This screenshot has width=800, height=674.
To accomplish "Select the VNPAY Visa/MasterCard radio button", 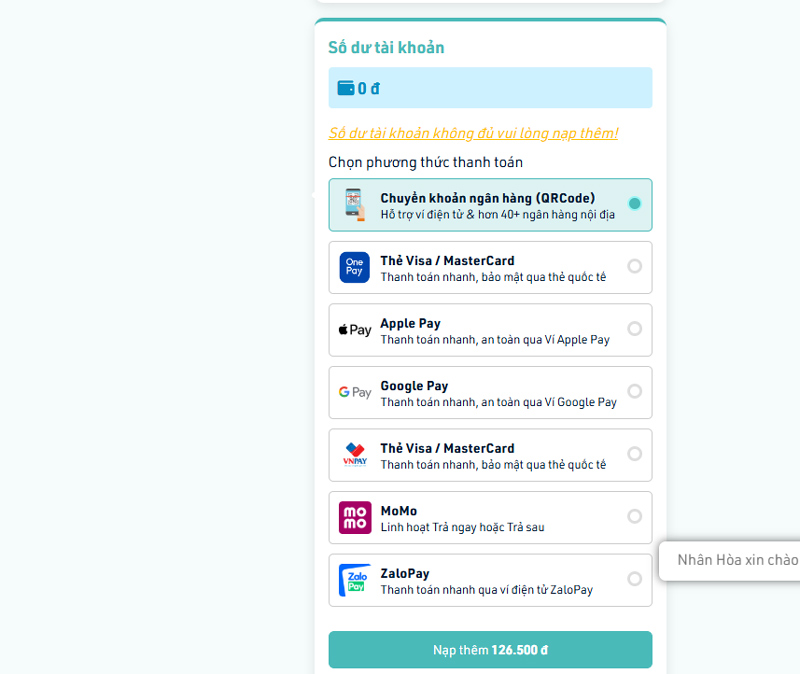I will [634, 454].
